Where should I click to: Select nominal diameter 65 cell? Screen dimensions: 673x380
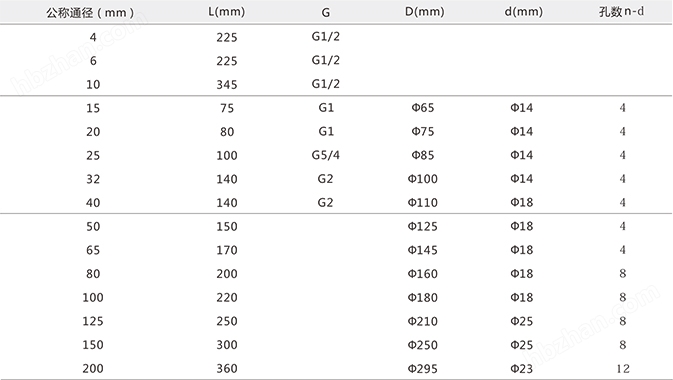point(93,250)
